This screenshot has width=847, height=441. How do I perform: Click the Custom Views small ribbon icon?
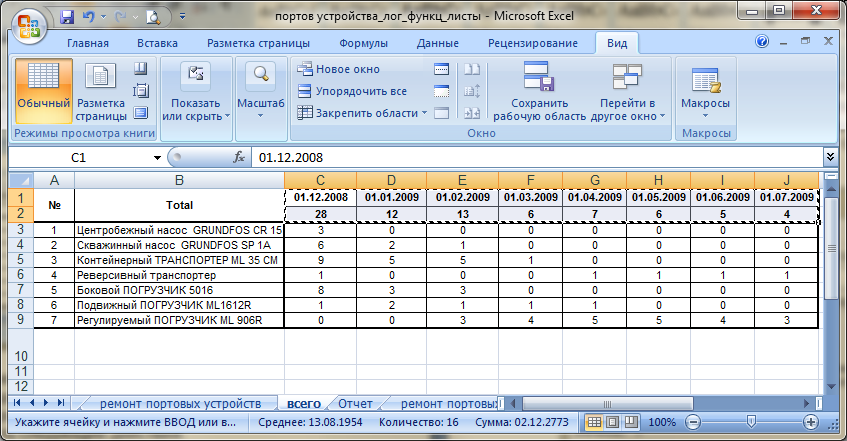click(140, 91)
